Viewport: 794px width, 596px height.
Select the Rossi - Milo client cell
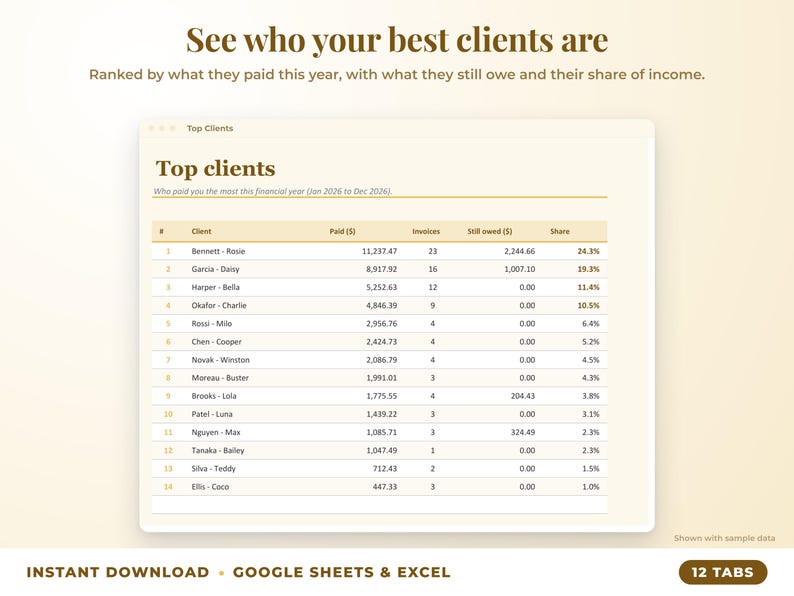coord(212,324)
